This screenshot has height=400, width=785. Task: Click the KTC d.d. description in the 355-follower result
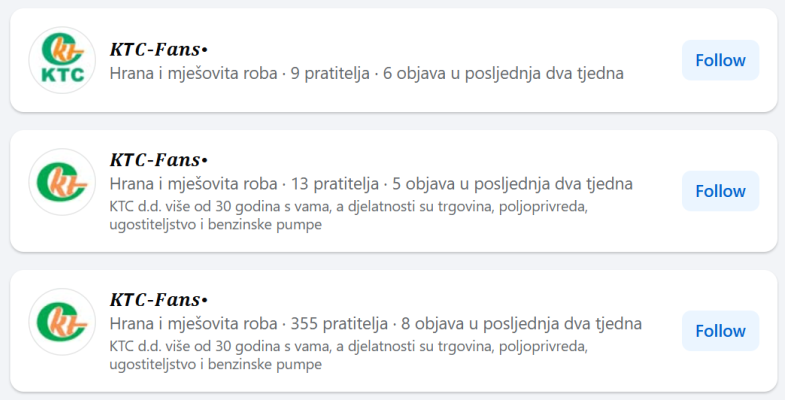345,356
